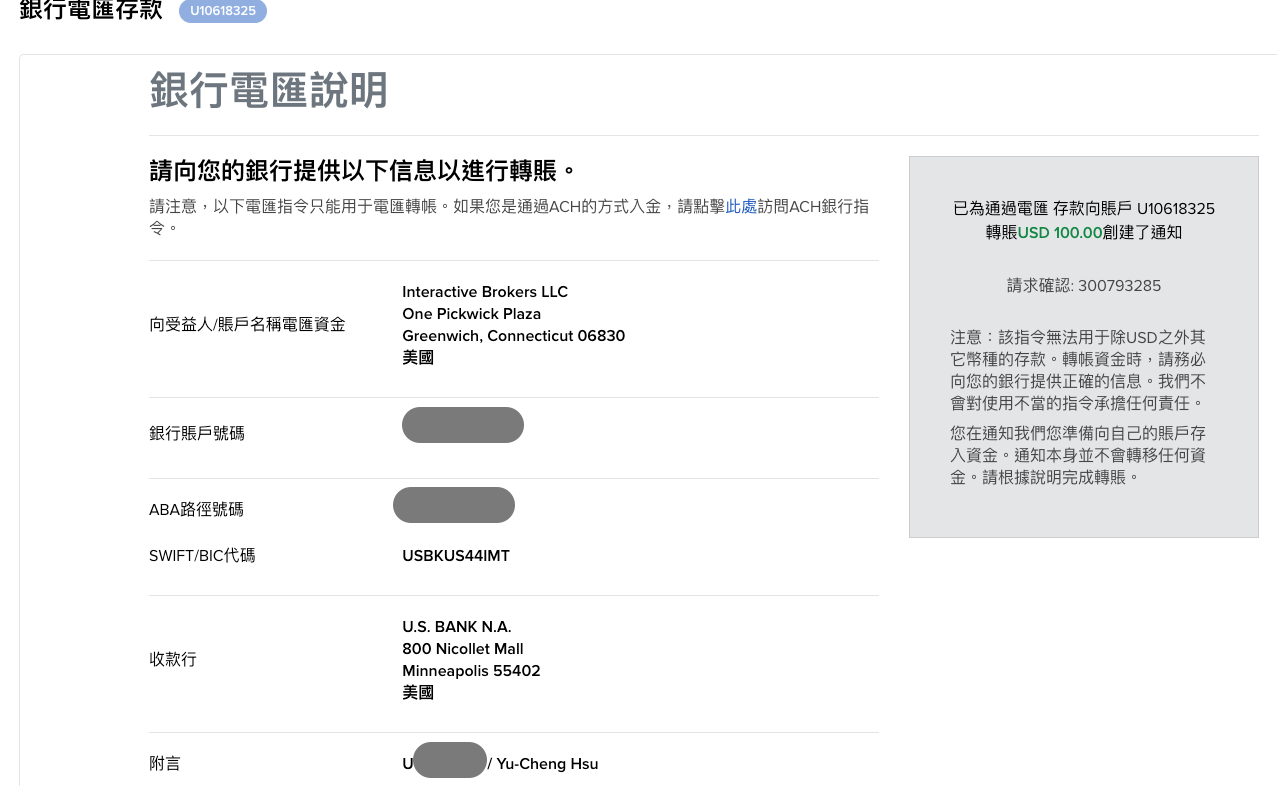1277x786 pixels.
Task: Click the 銀行電匯存款 page title
Action: (91, 11)
